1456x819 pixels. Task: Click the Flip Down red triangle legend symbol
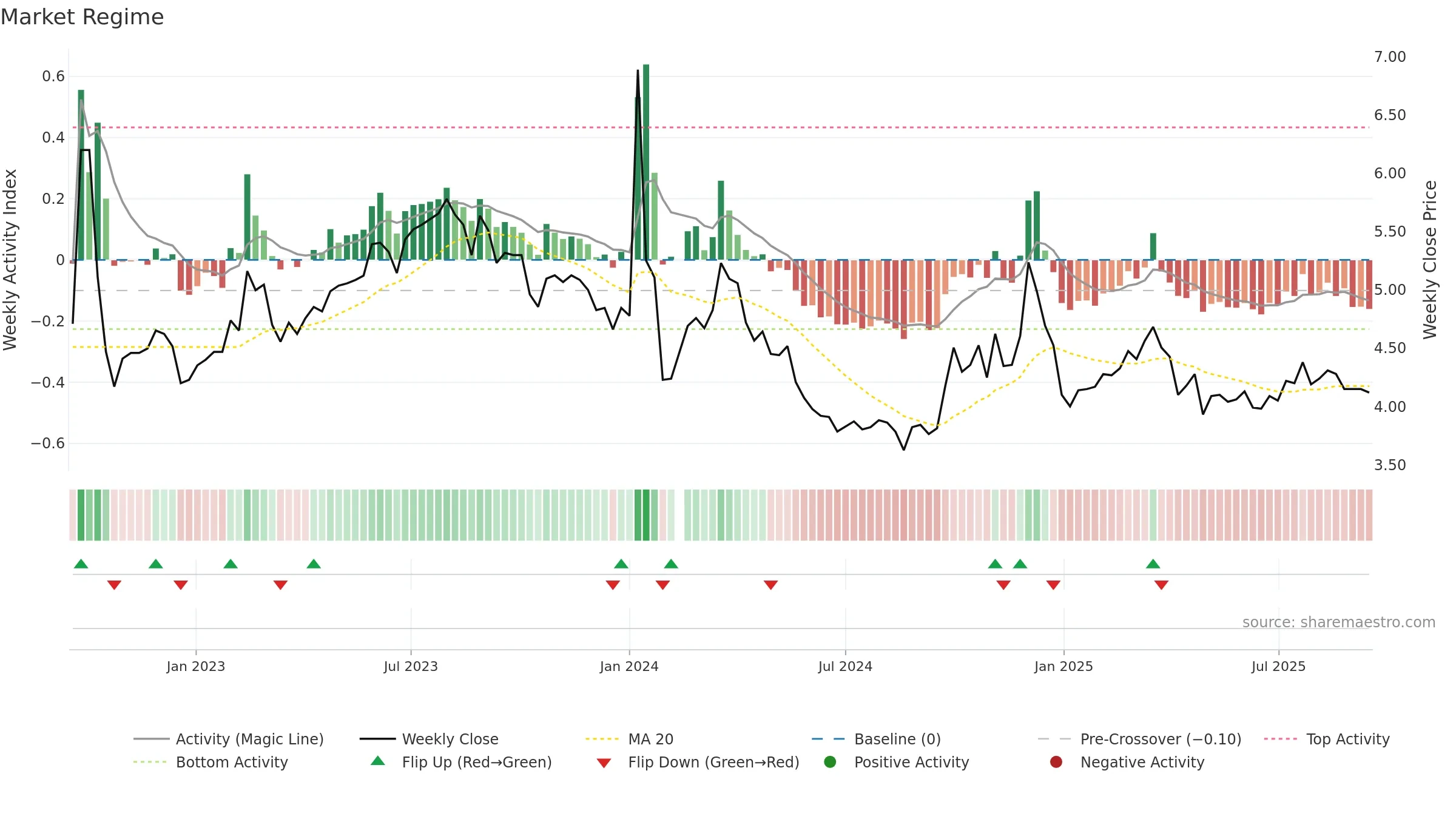[604, 763]
